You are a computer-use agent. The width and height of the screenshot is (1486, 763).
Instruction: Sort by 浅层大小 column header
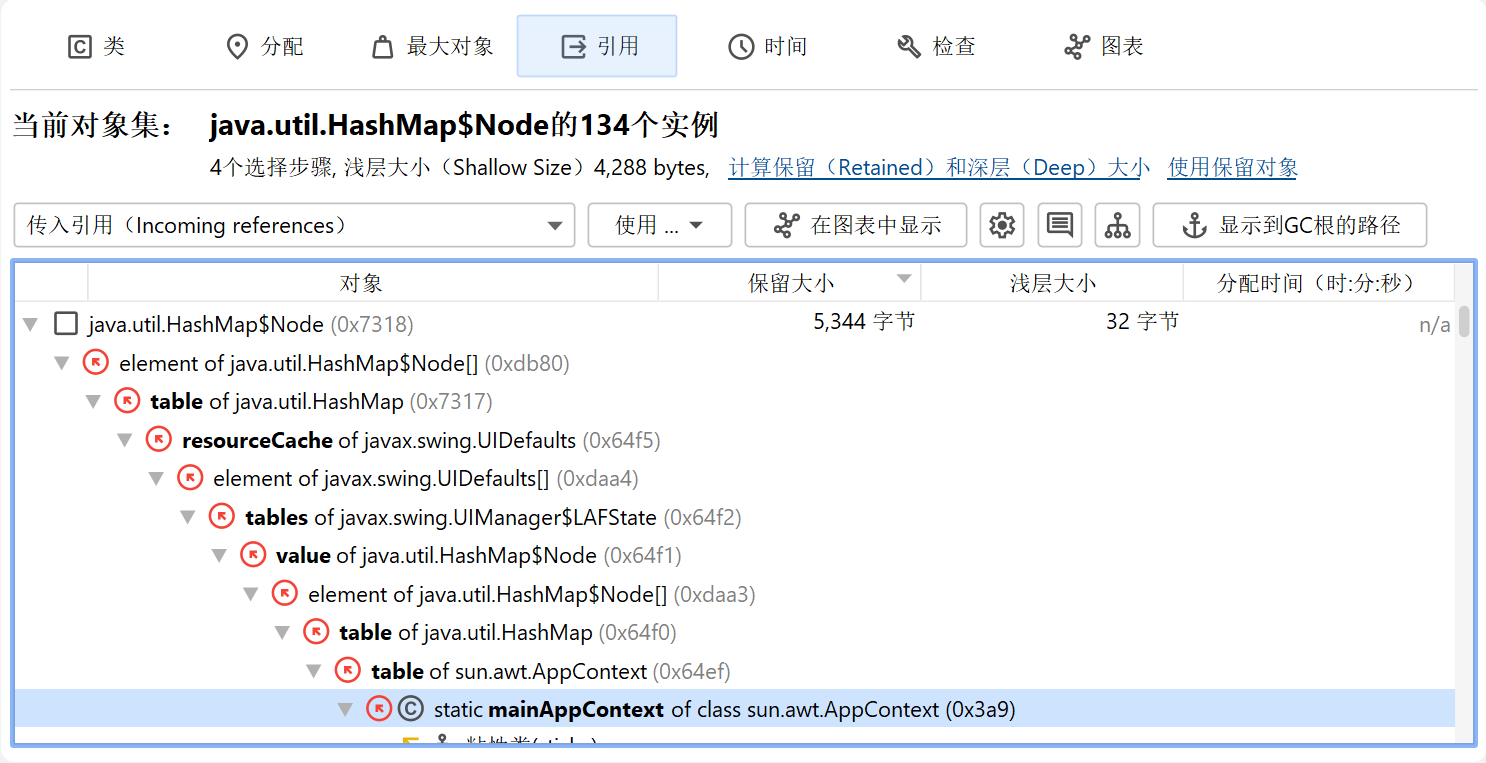tap(1052, 283)
